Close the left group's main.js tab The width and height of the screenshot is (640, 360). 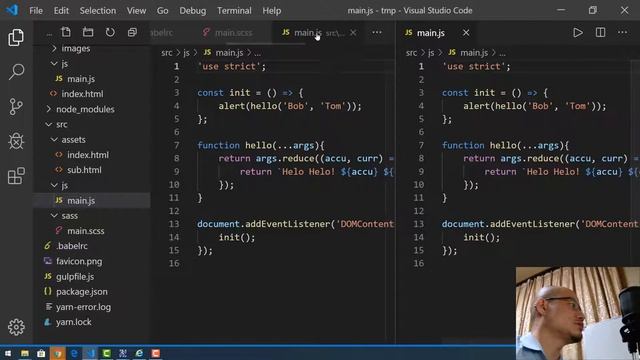click(353, 33)
